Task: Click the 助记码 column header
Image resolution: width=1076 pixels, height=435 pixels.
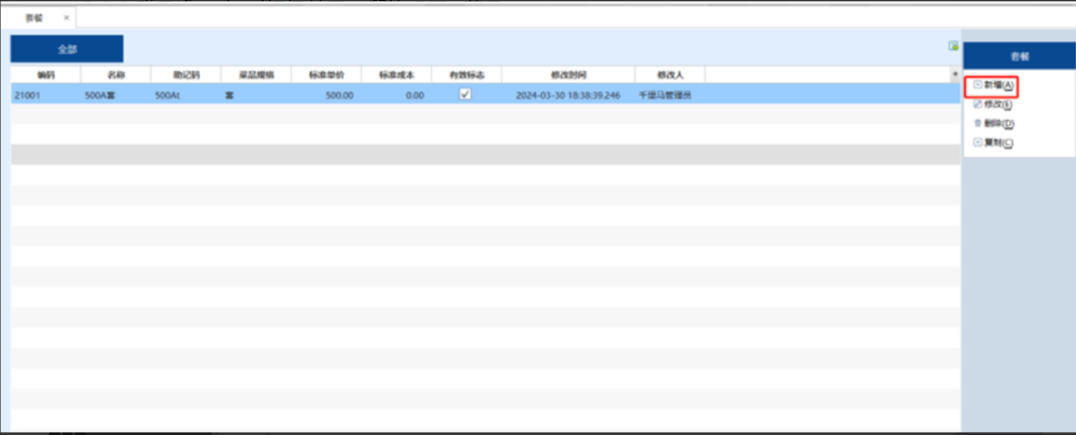Action: 186,74
